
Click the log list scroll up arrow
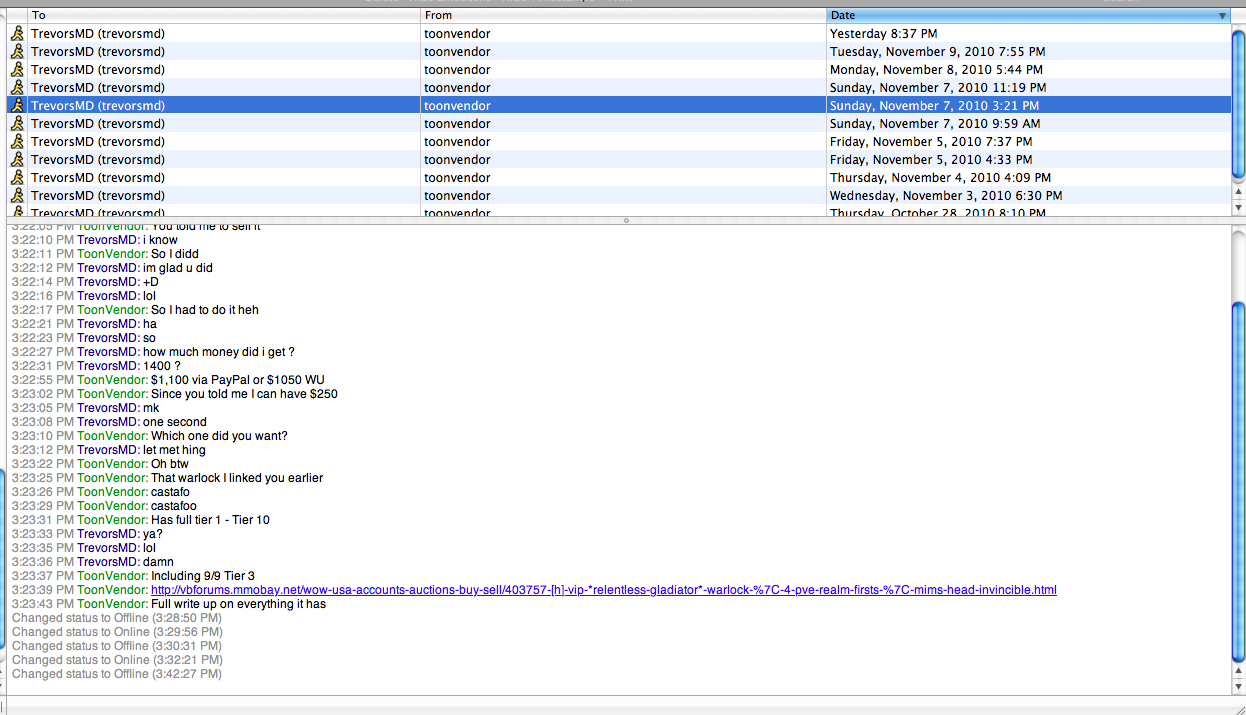click(1239, 190)
